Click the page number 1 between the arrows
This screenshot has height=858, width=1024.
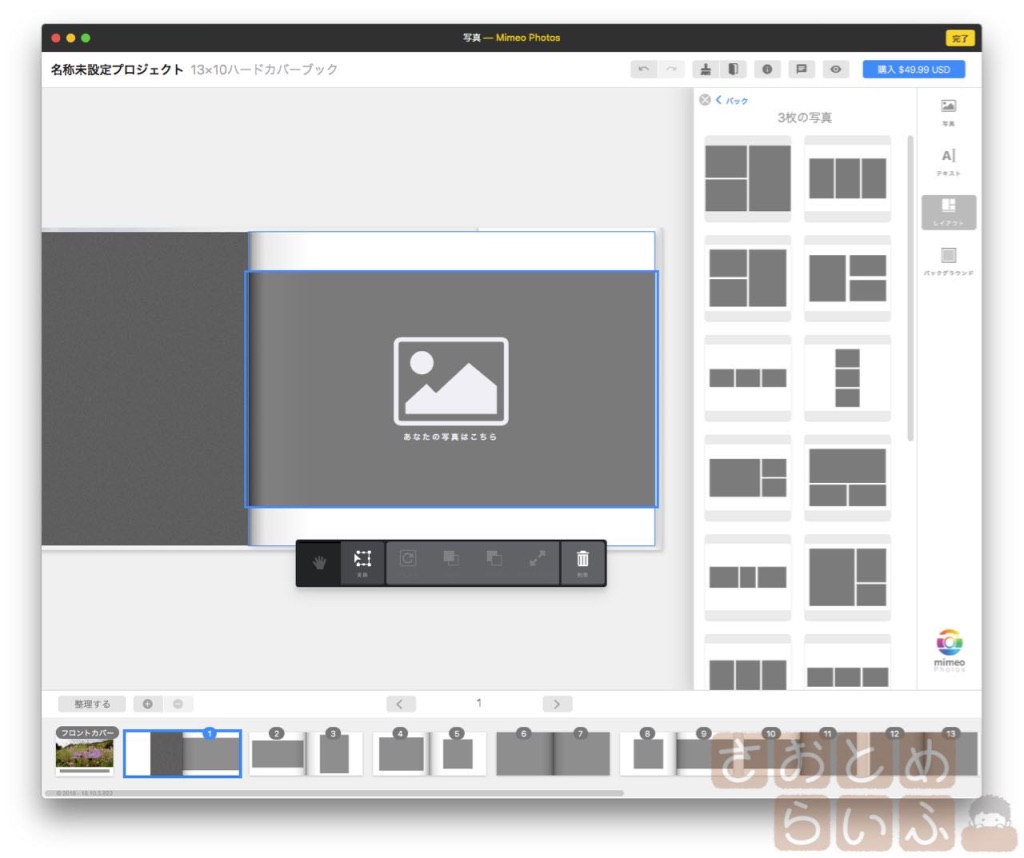[x=479, y=703]
